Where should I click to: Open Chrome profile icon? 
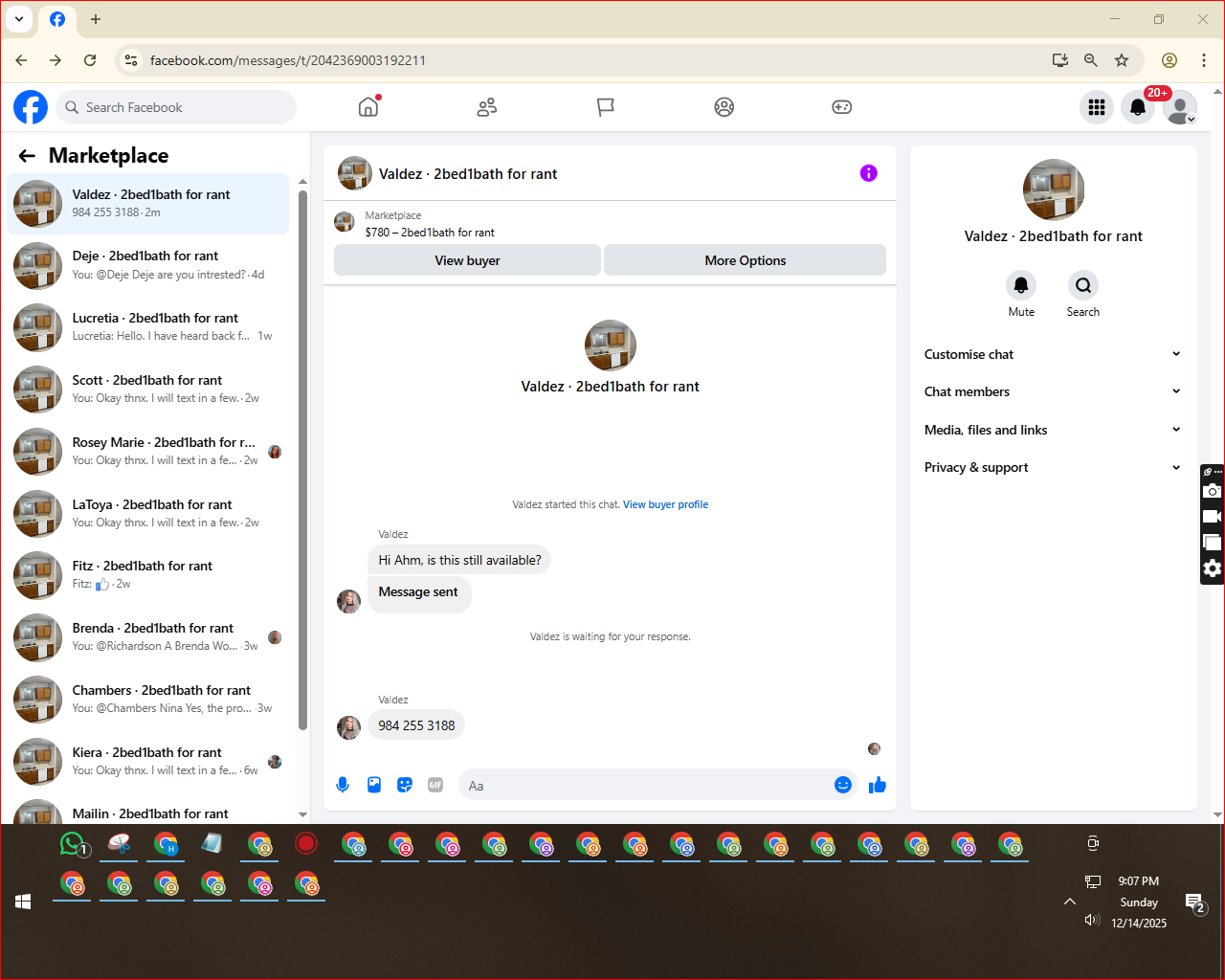click(1169, 60)
